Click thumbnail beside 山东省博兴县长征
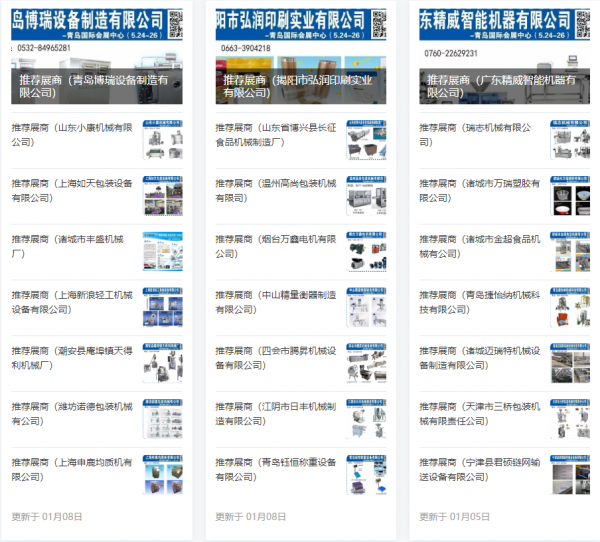The height and width of the screenshot is (542, 600). tap(366, 140)
